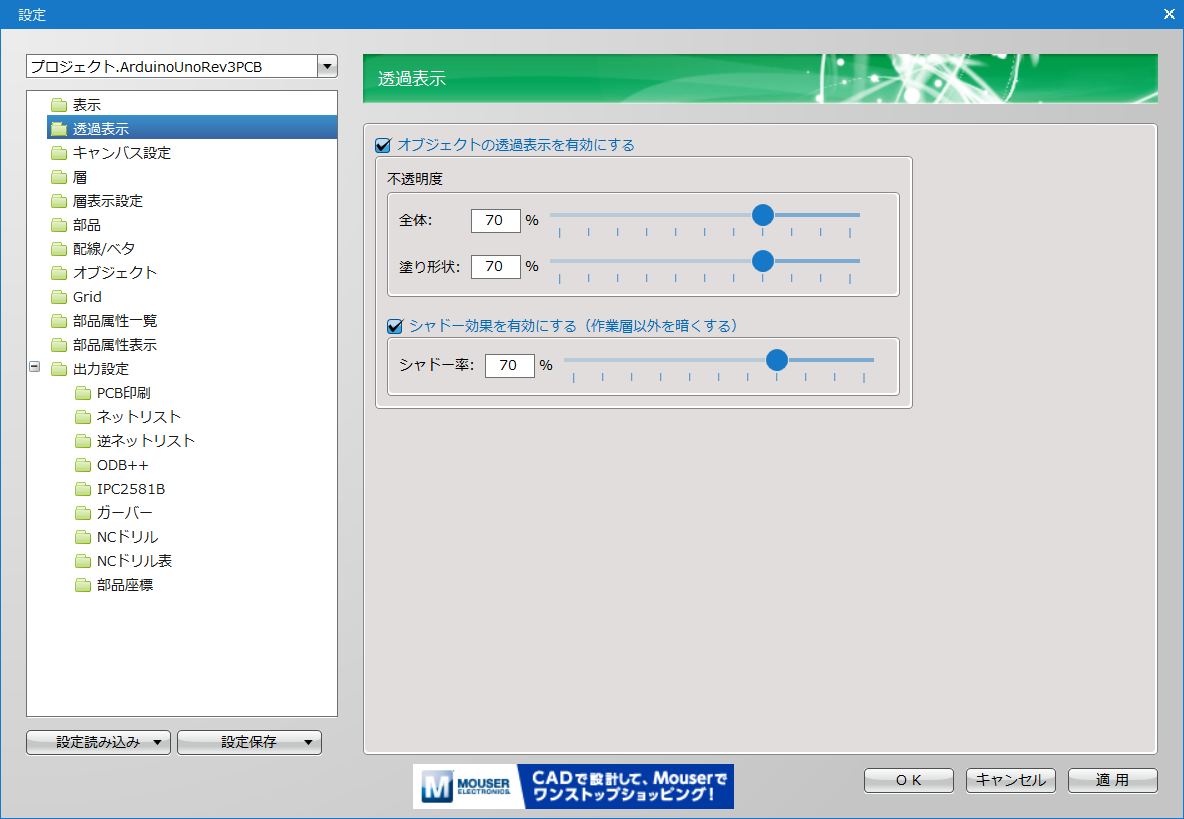Open the プロジェクト.ArduinoUnoRev3PCB dropdown
Screen dimensions: 1184x819
coord(327,67)
